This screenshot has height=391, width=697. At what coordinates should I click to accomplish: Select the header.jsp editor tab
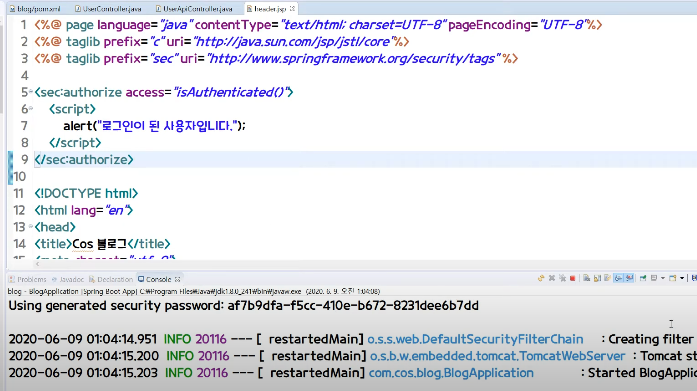click(270, 9)
